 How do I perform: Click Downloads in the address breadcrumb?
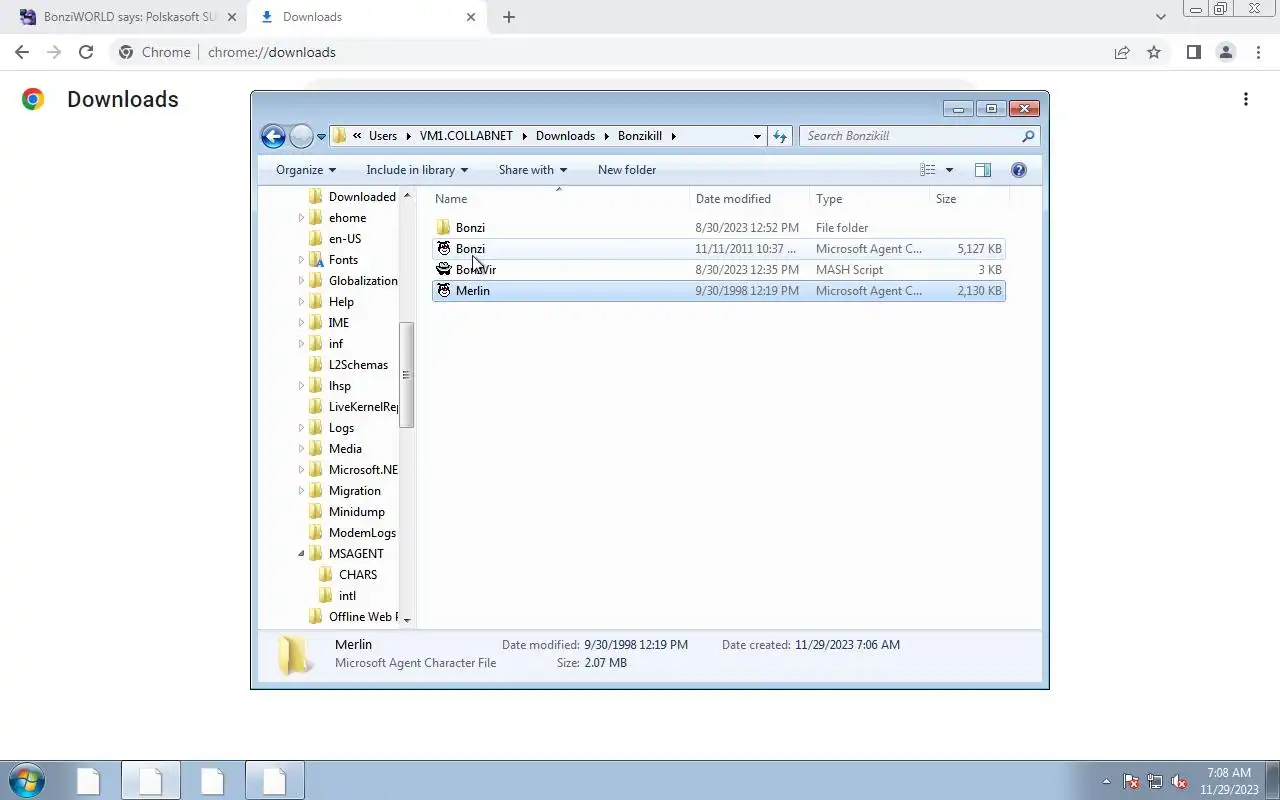(565, 136)
